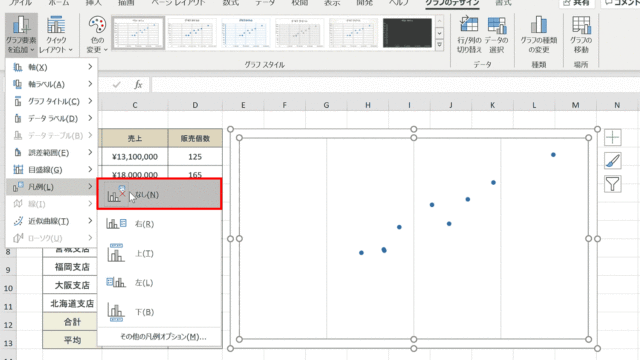Open the 色の変更 color palette
Image resolution: width=640 pixels, height=360 pixels.
[x=97, y=35]
